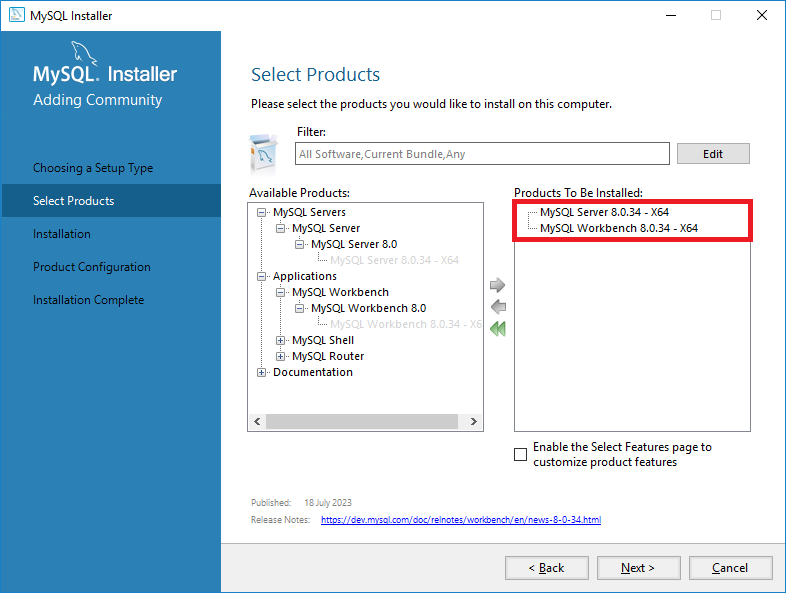Click the remove product left arrow icon

pyautogui.click(x=498, y=306)
